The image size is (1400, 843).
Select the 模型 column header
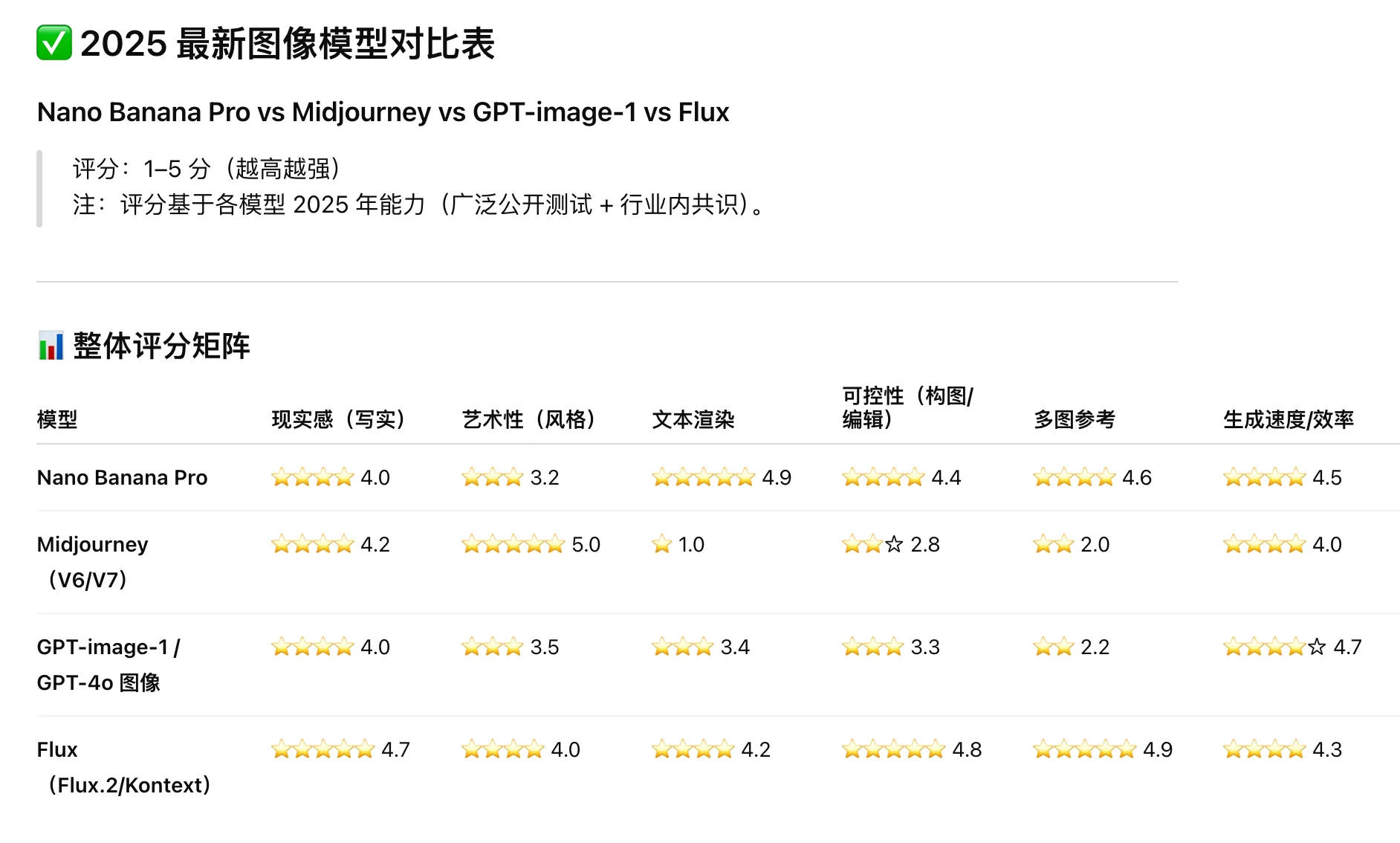57,420
